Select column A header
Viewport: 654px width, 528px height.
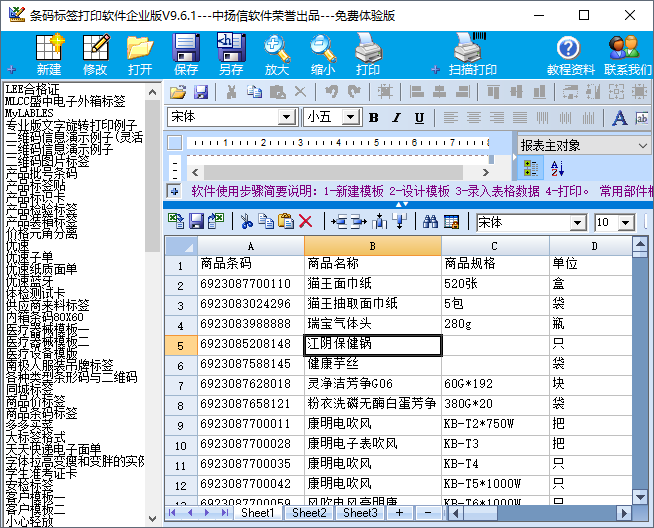coord(251,246)
